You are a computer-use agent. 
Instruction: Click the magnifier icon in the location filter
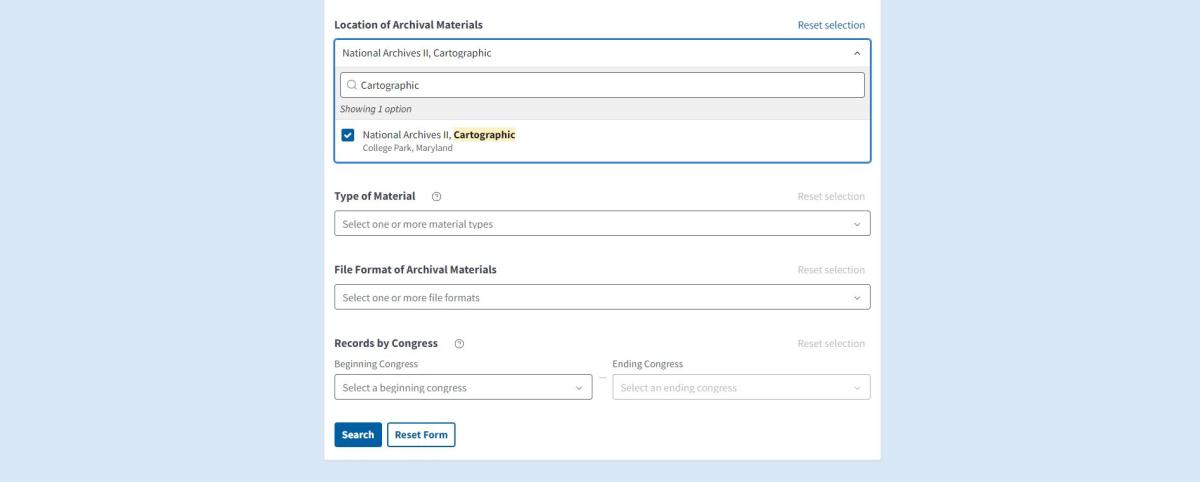coord(352,85)
